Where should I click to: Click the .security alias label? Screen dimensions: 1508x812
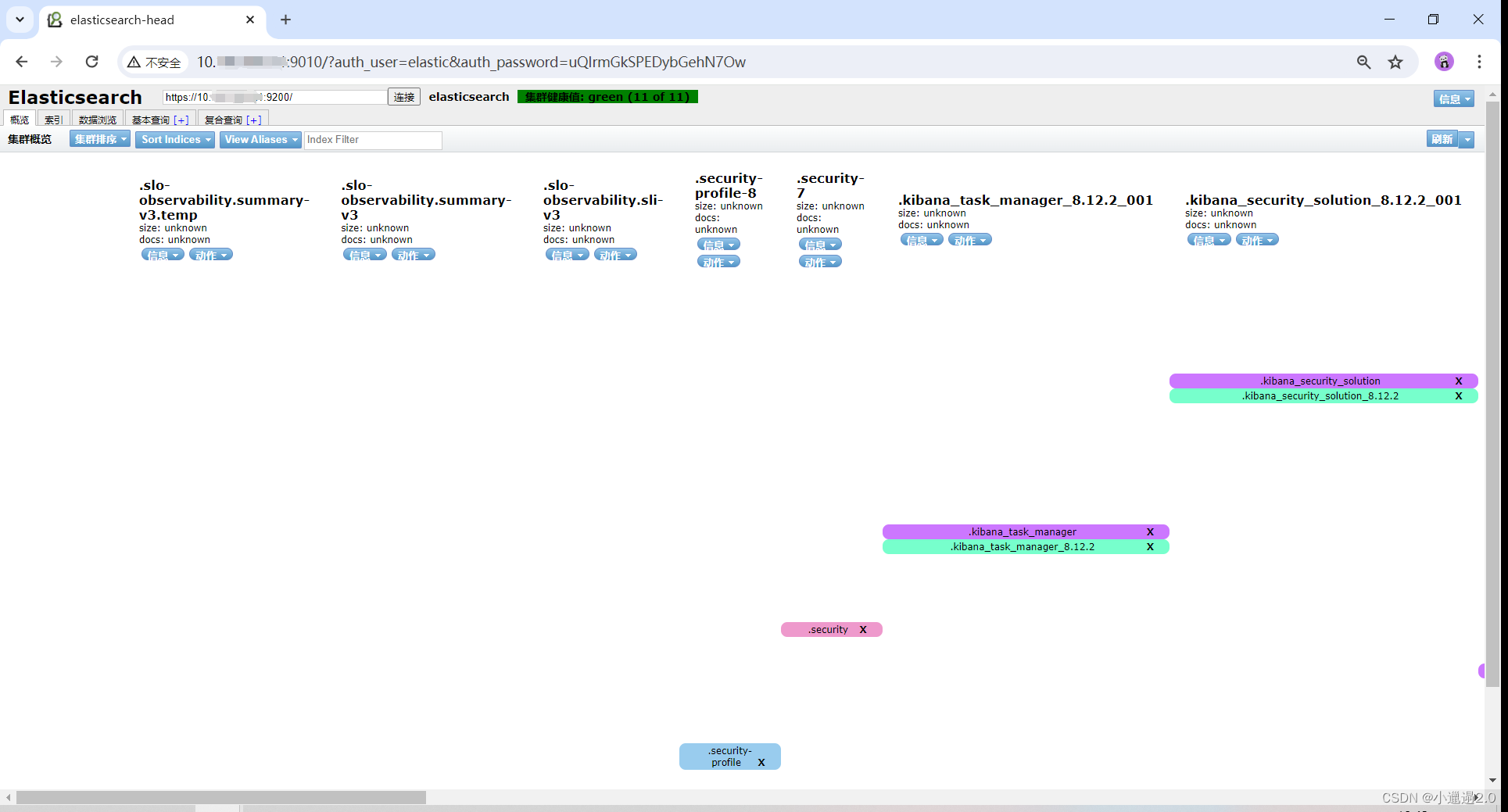pos(828,630)
